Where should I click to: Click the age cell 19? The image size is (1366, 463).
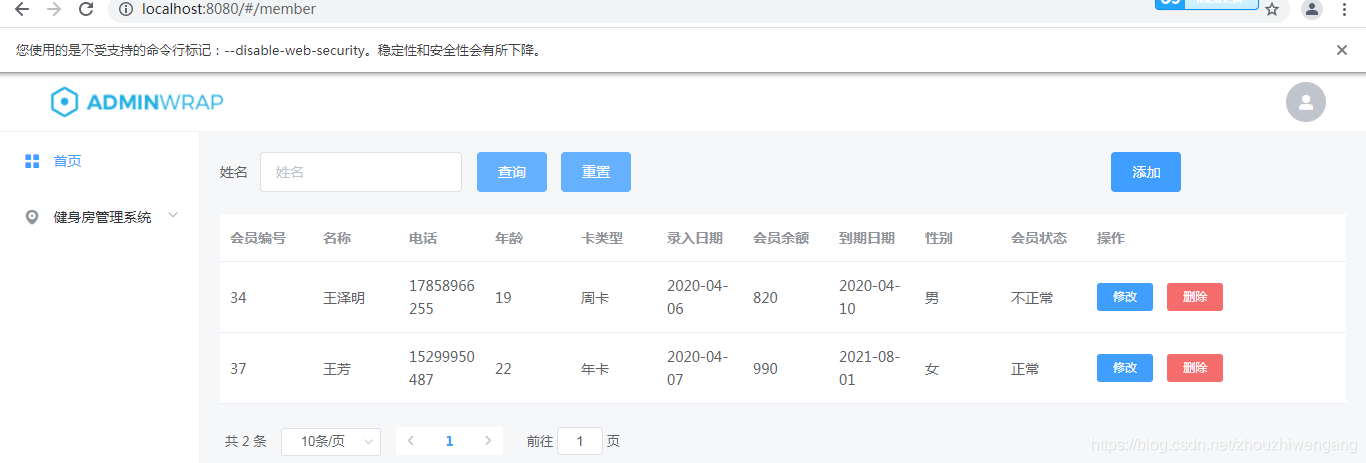pyautogui.click(x=503, y=298)
